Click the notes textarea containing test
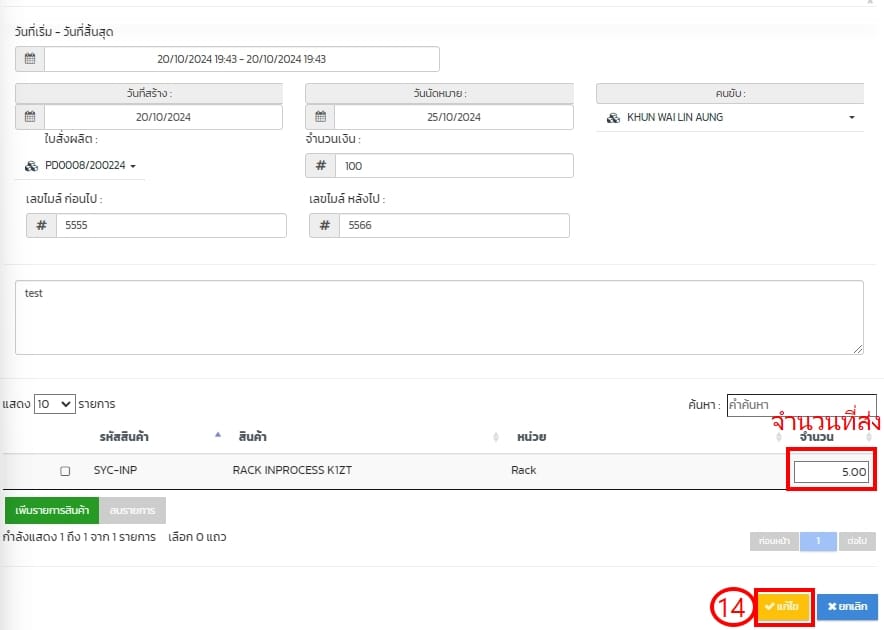 coord(439,317)
